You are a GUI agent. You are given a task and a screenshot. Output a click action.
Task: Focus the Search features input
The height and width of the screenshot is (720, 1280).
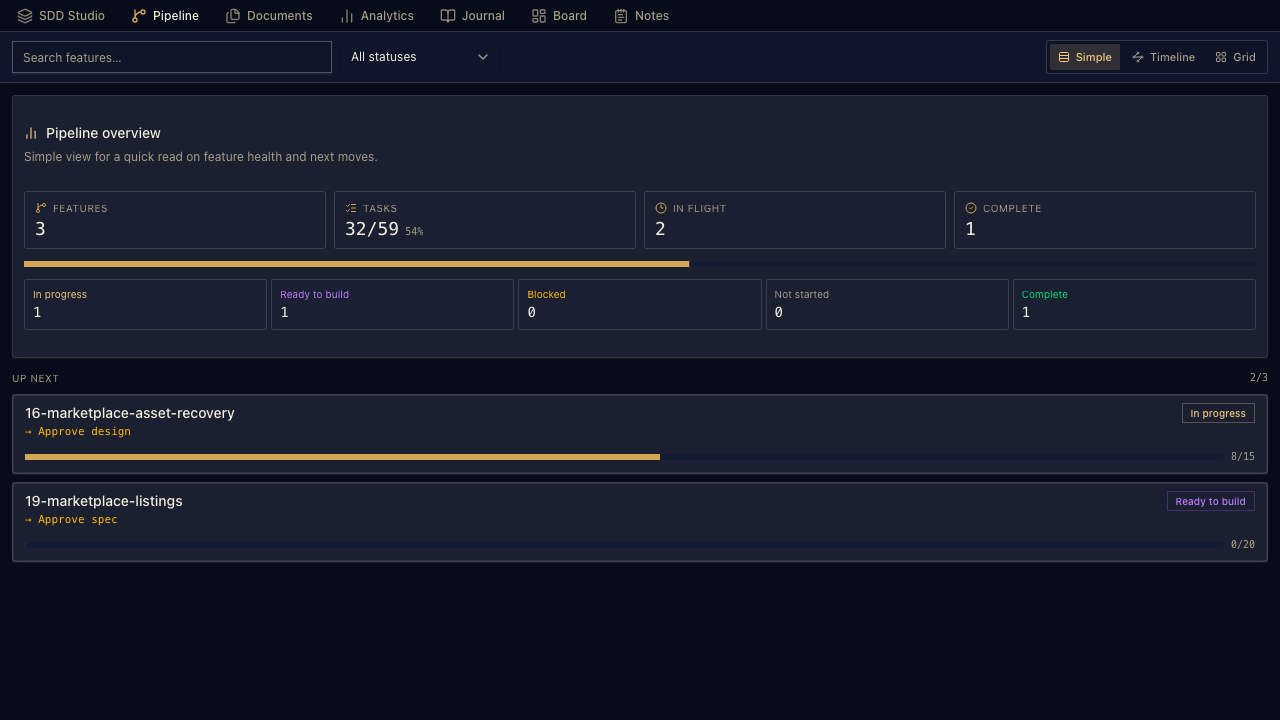pos(172,57)
